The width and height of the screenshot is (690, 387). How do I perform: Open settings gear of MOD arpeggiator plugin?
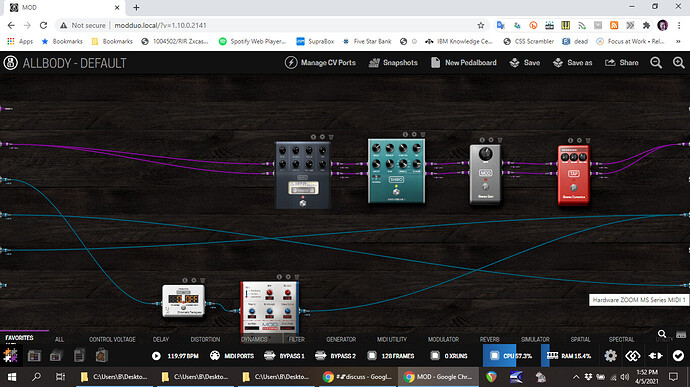pos(288,277)
